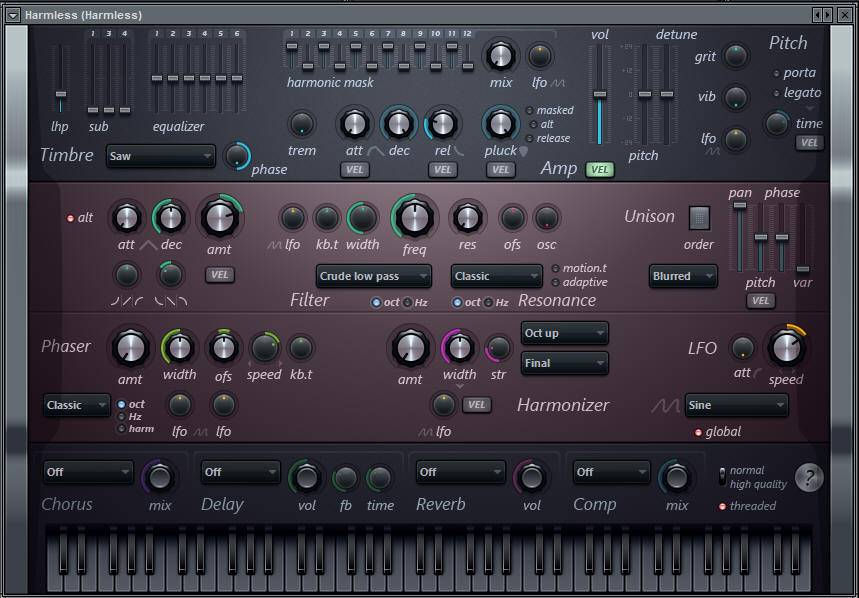The image size is (859, 598).
Task: Click the VEL button under Pitch time
Action: click(809, 143)
